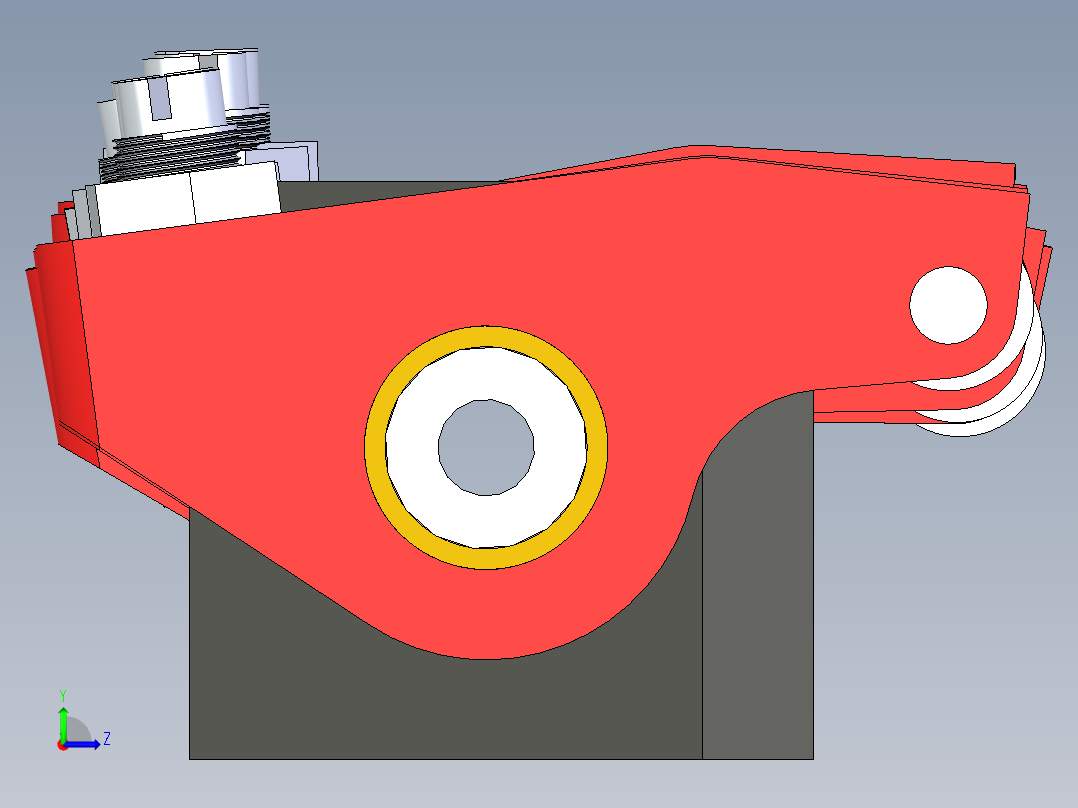The height and width of the screenshot is (808, 1078).
Task: Click the blue Z axis arrow of triad
Action: [84, 743]
